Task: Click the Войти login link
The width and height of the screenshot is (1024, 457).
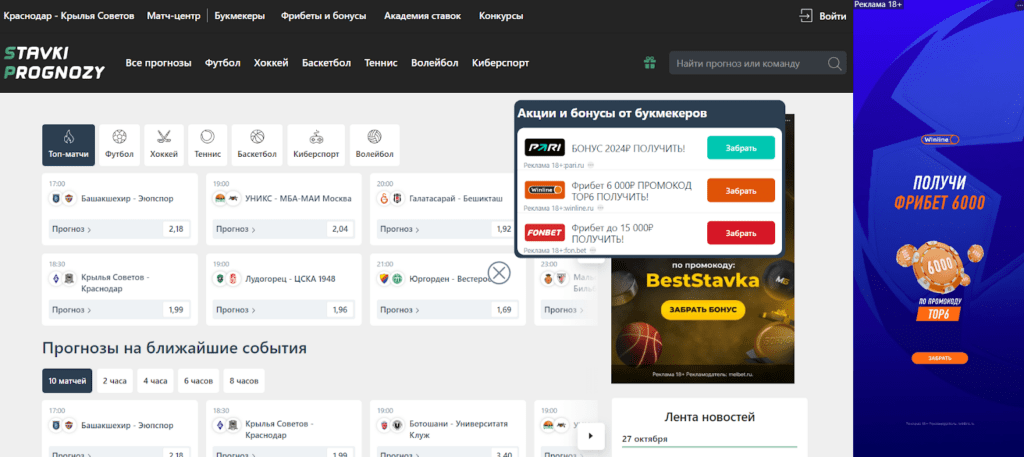Action: pos(833,16)
